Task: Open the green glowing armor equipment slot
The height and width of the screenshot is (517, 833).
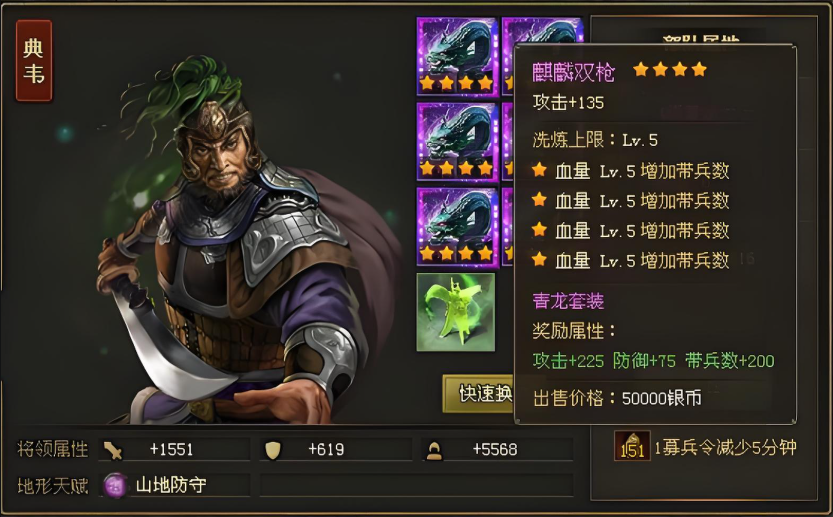Action: pyautogui.click(x=456, y=312)
